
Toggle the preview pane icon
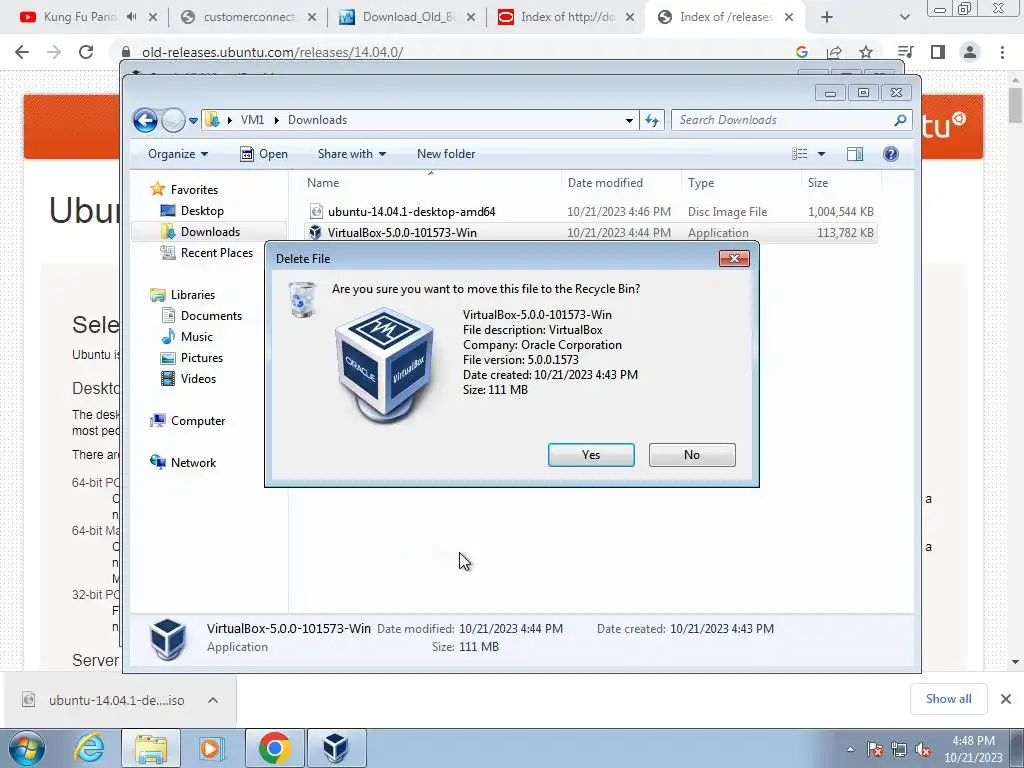[x=855, y=154]
